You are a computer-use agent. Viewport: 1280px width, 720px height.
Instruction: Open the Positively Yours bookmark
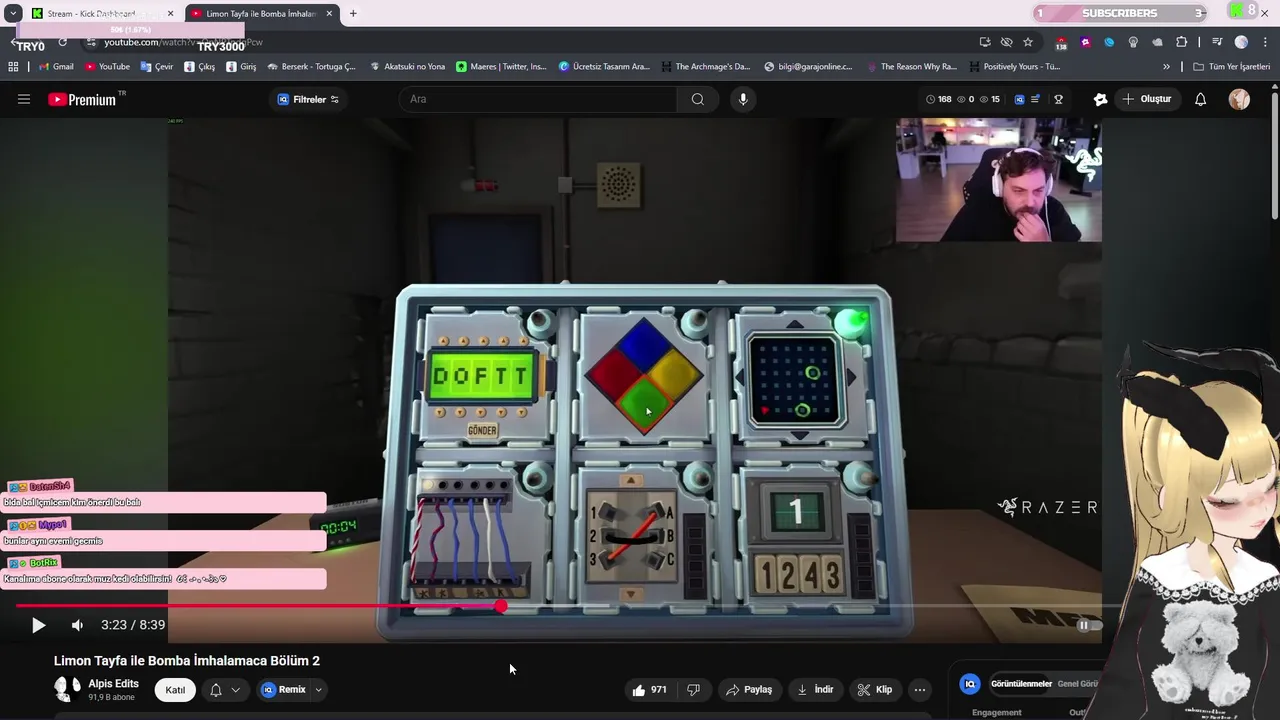point(1014,67)
